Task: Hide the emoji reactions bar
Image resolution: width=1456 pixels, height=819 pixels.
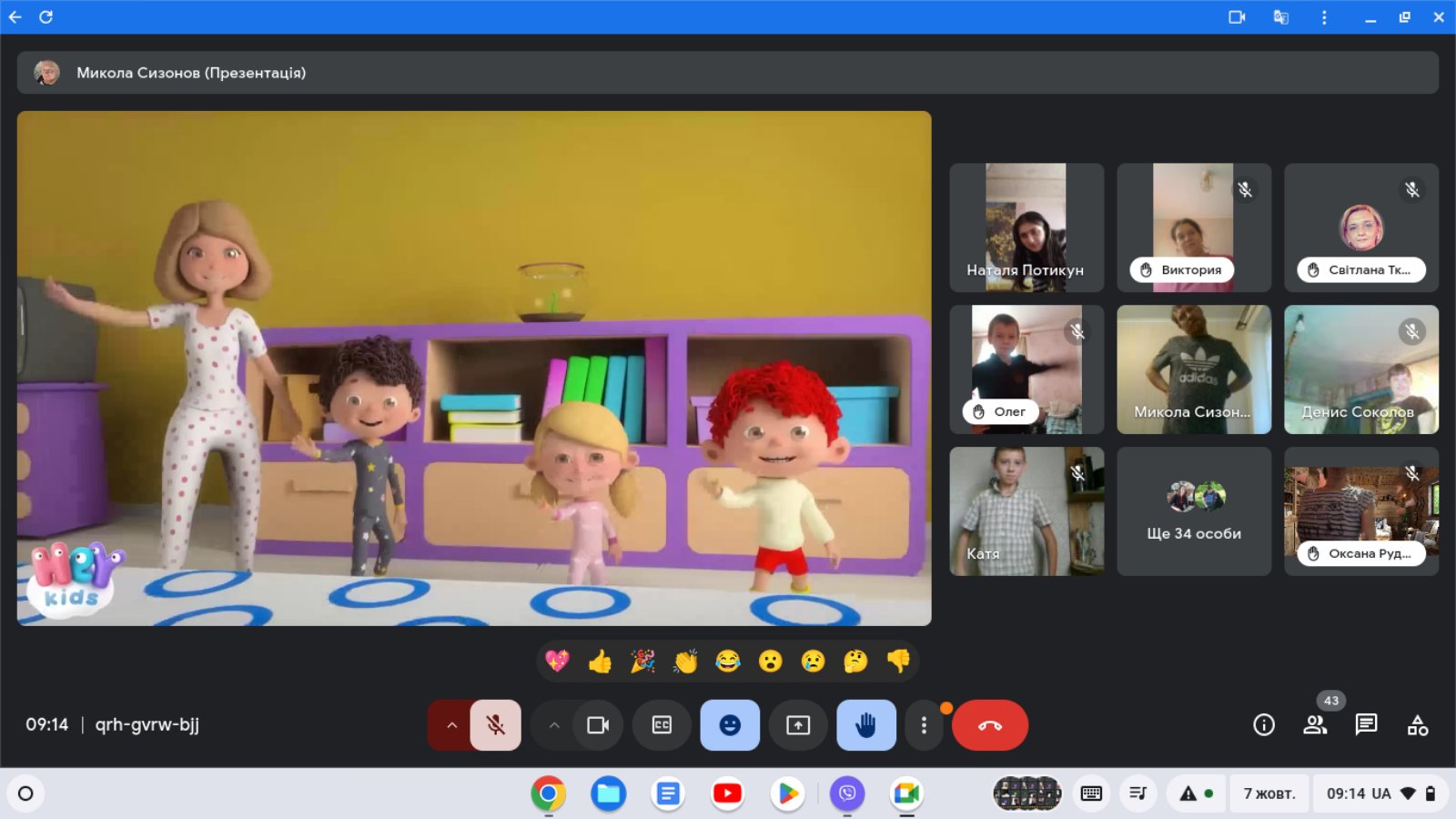Action: click(730, 725)
